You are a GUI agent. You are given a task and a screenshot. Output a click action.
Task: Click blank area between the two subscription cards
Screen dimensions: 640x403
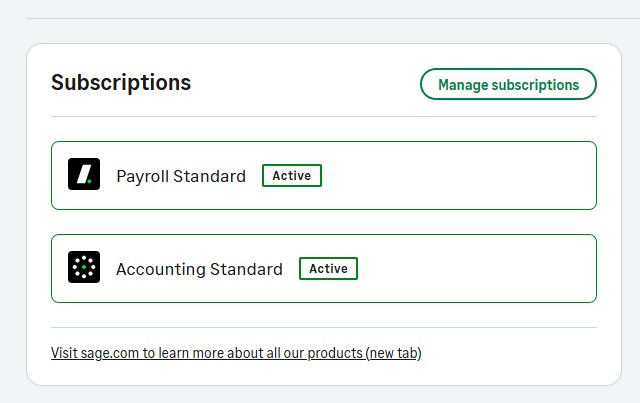pos(324,222)
